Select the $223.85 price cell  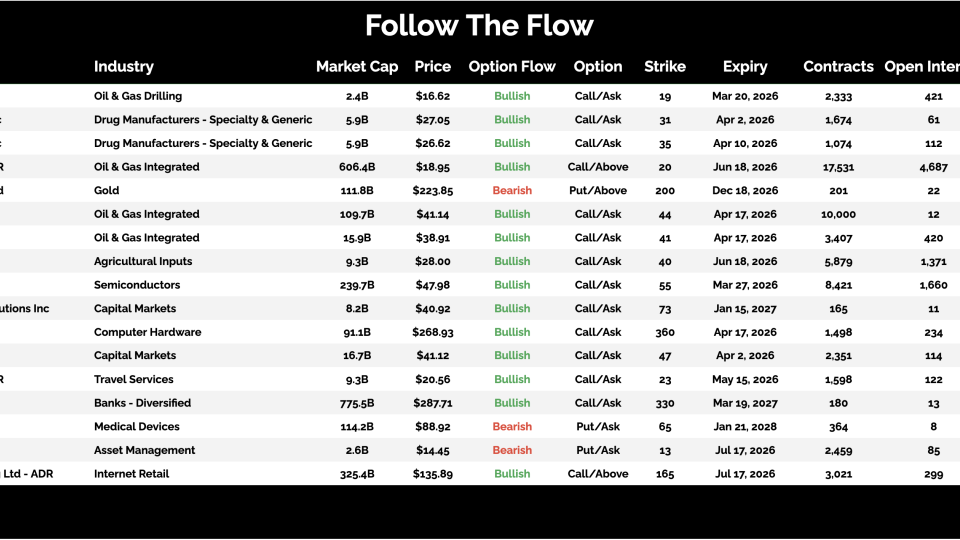click(433, 191)
